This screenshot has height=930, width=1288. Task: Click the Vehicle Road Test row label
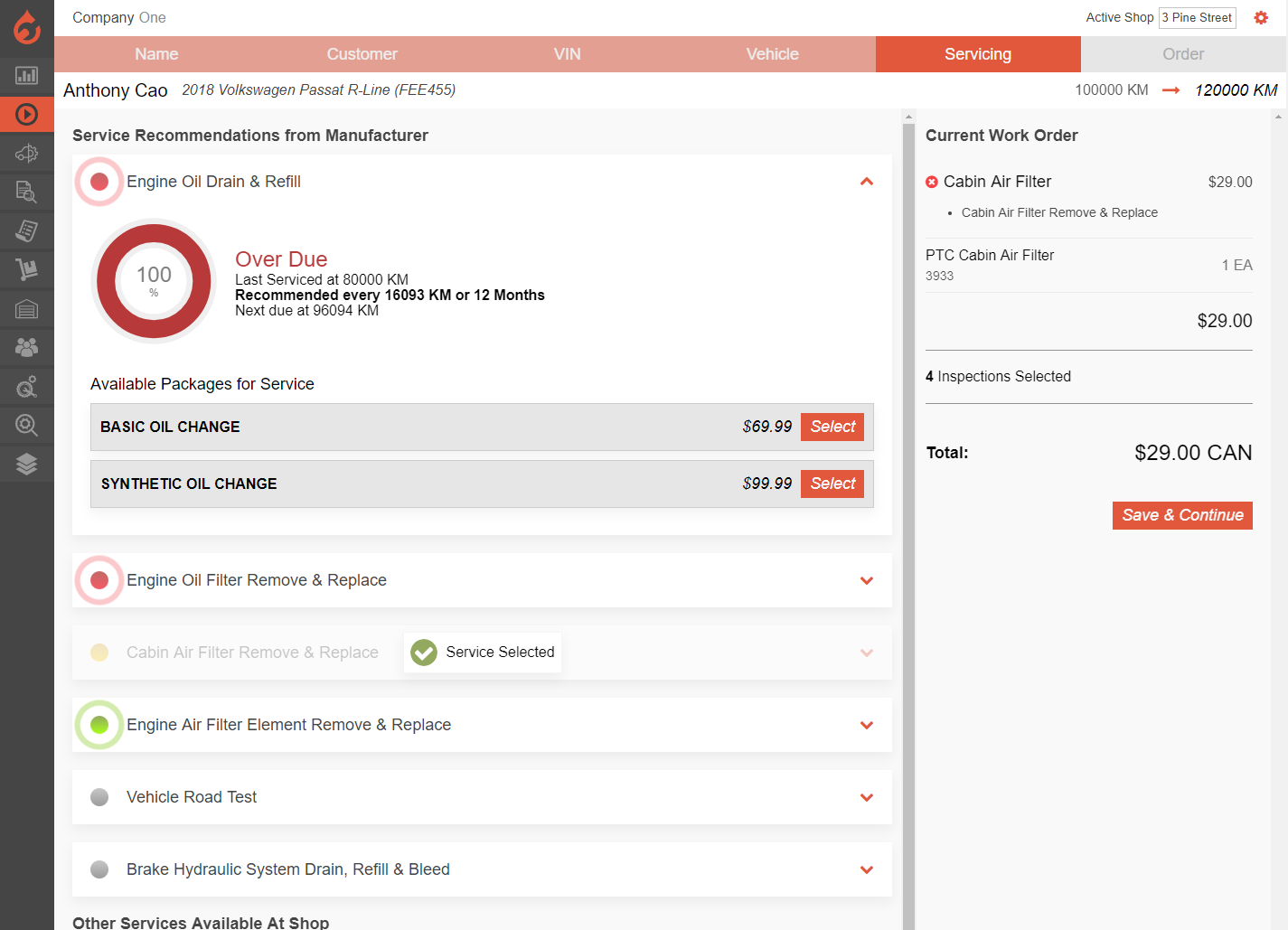point(192,797)
